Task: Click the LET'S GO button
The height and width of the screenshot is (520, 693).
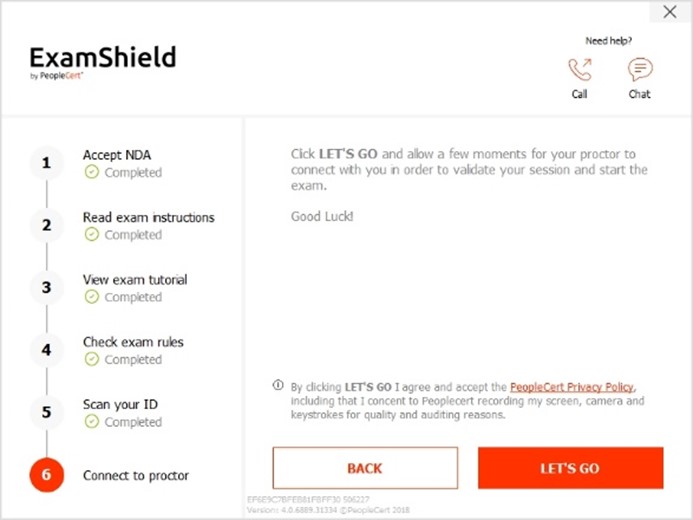Action: [x=571, y=468]
